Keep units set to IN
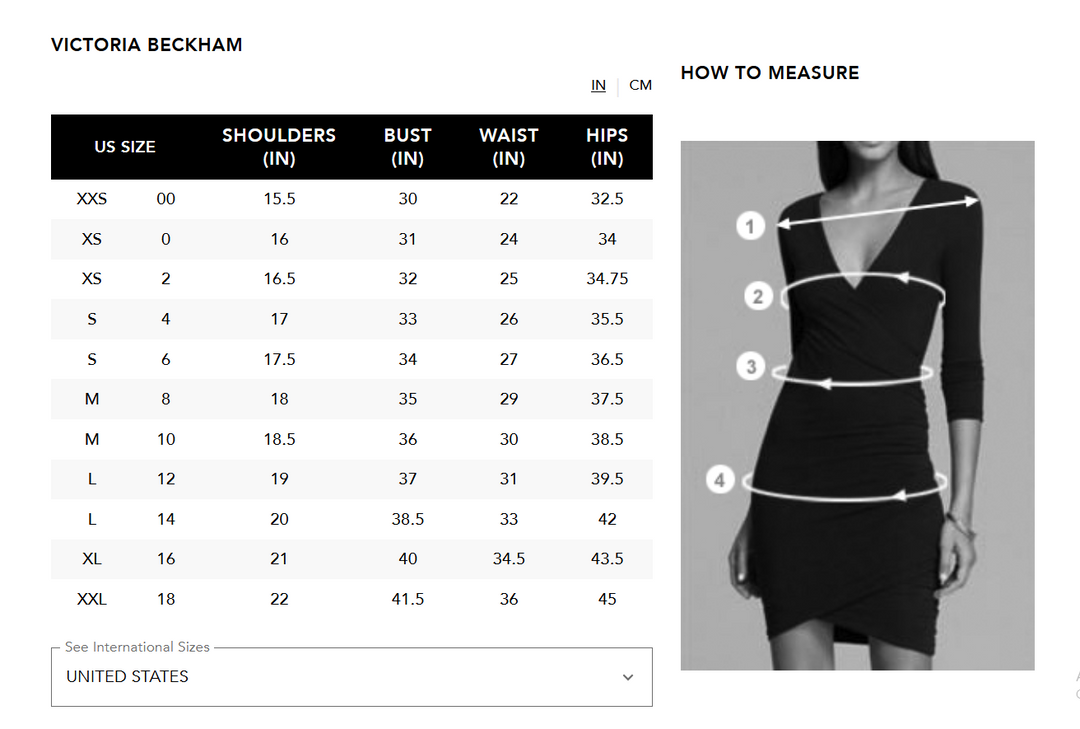This screenshot has height=729, width=1080. (x=598, y=85)
